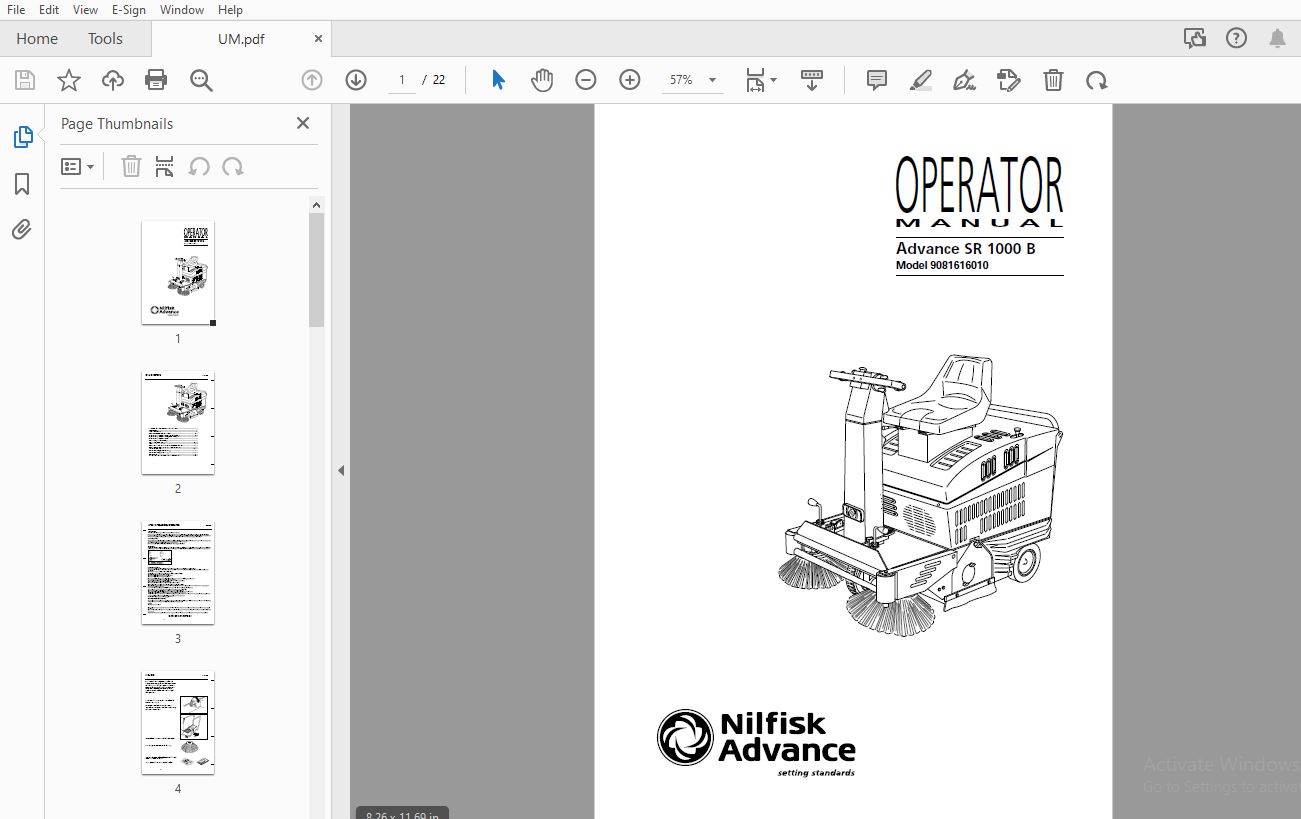Open the Bookmarks sidebar panel
Viewport: 1301px width, 819px height.
[22, 184]
